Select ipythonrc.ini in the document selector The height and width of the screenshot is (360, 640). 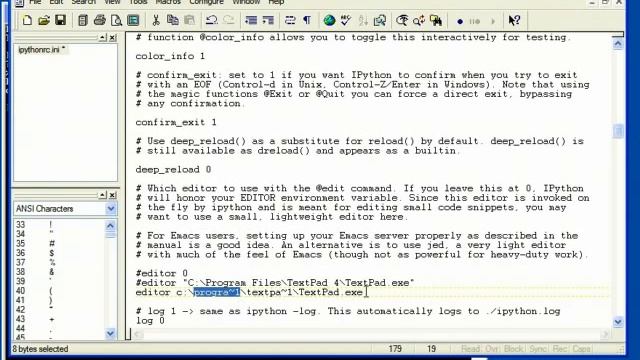(42, 50)
